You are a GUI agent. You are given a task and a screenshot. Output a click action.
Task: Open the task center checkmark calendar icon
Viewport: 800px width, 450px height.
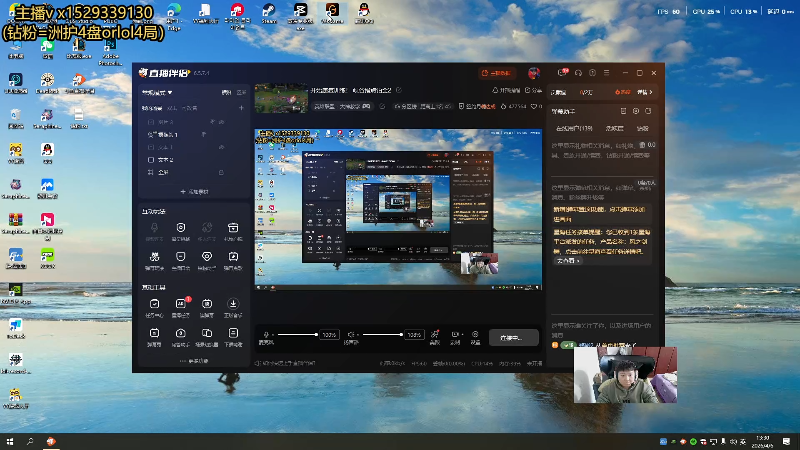pyautogui.click(x=154, y=304)
